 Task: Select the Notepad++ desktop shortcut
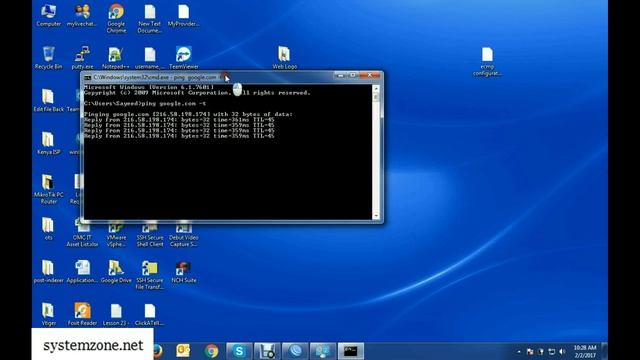(116, 58)
